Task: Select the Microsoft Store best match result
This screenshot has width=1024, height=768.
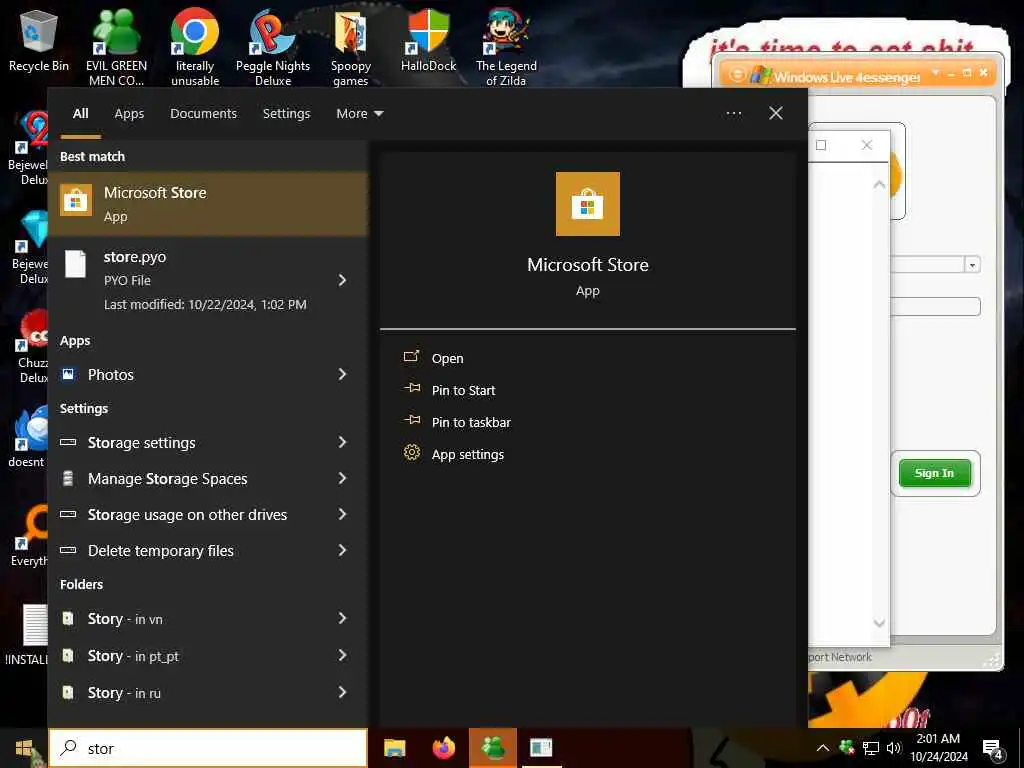Action: pyautogui.click(x=208, y=204)
